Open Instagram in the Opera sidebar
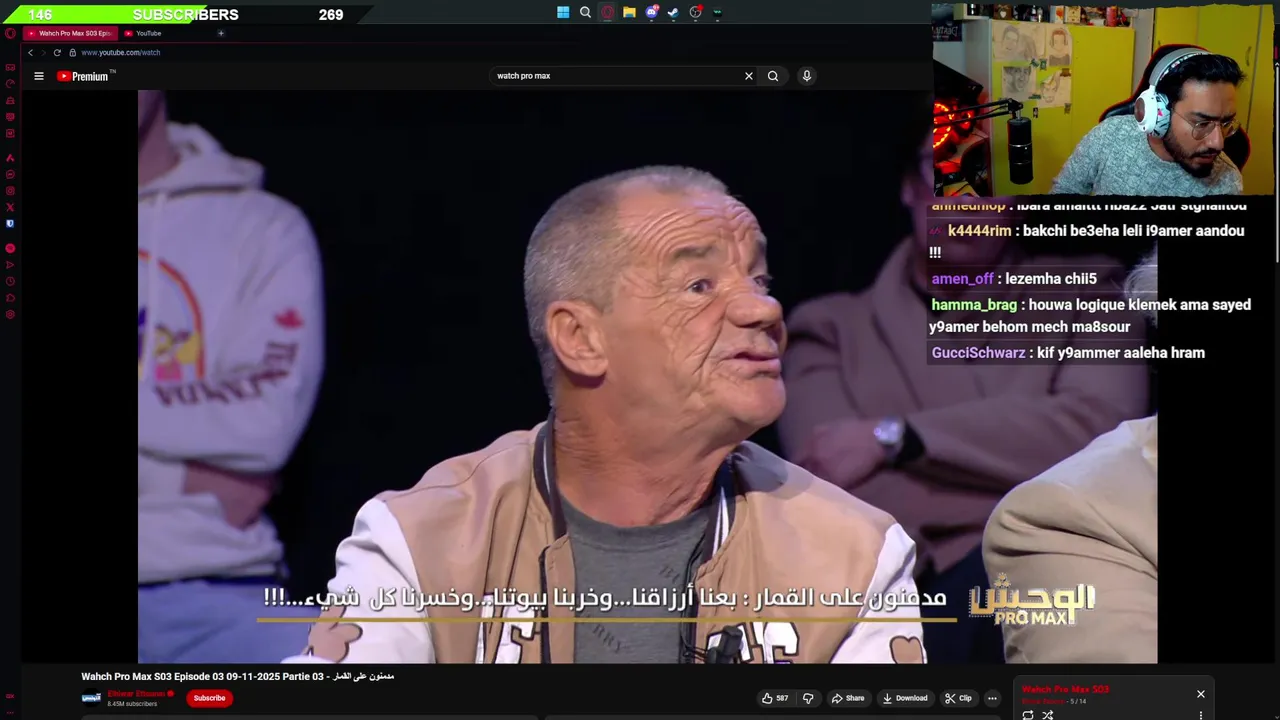1280x720 pixels. coord(10,190)
